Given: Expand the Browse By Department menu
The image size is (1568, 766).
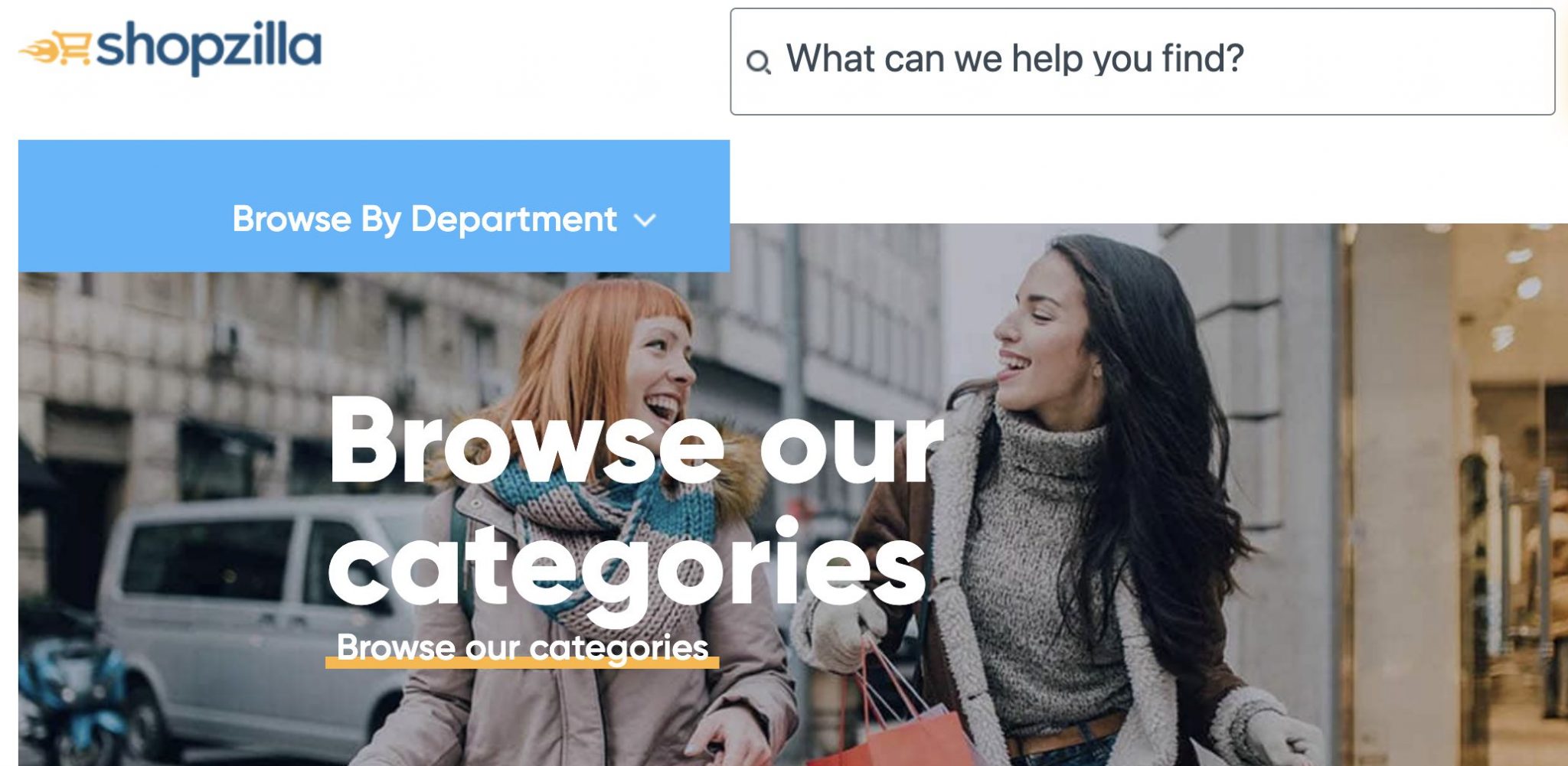Looking at the screenshot, I should [444, 220].
